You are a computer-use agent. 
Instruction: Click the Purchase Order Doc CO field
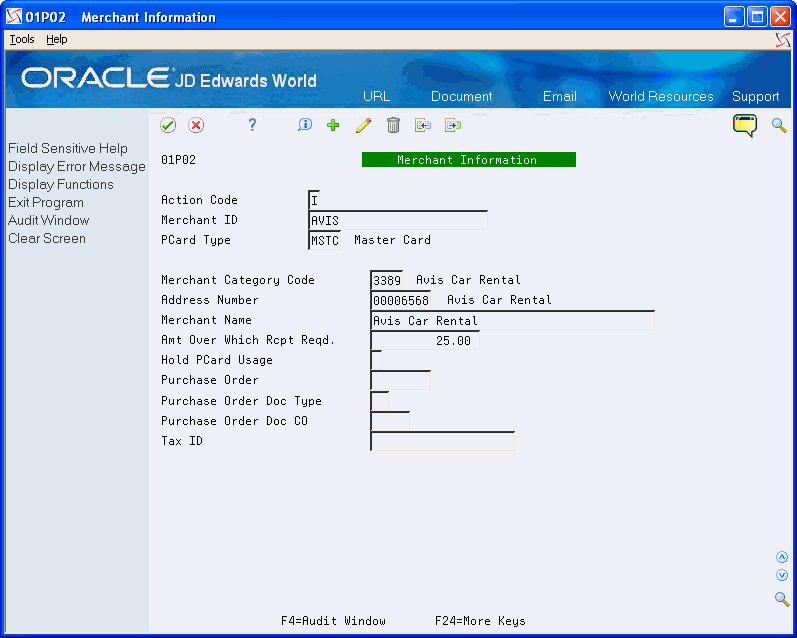pos(390,421)
